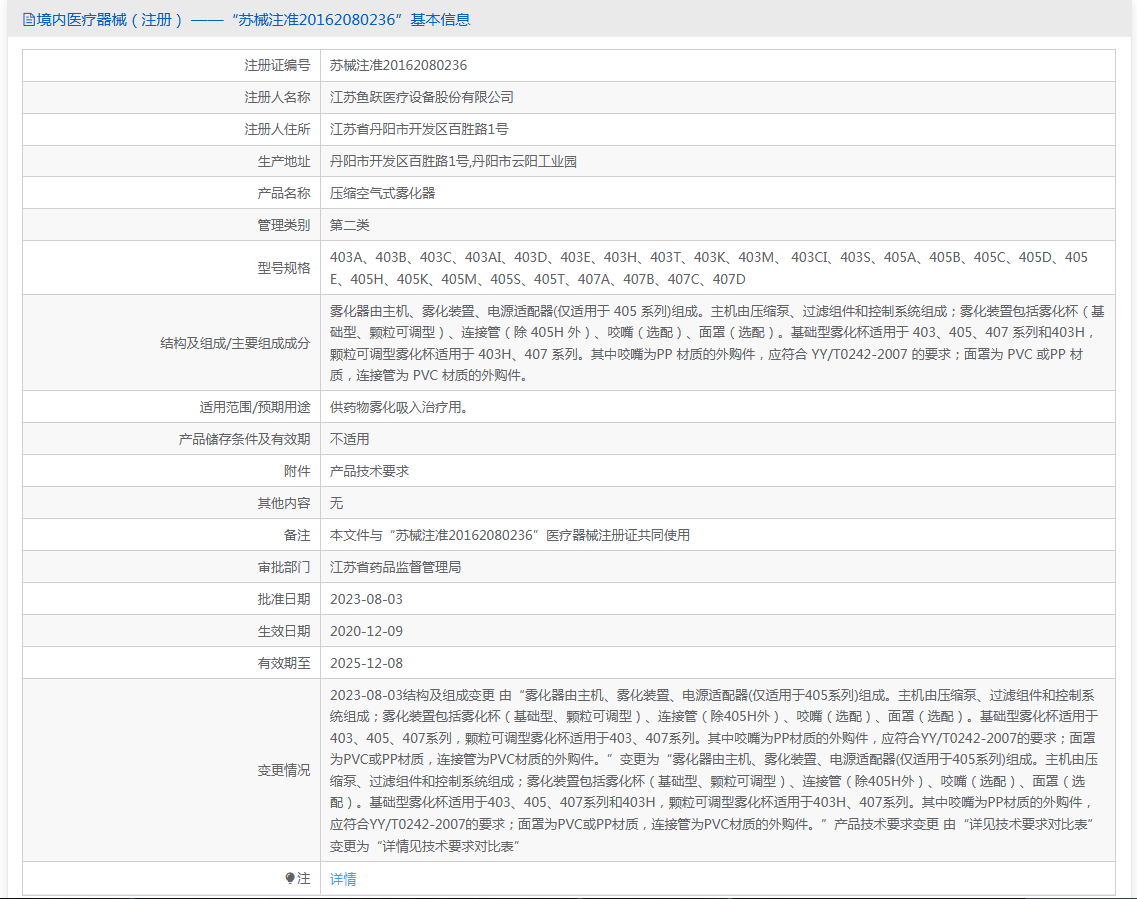The height and width of the screenshot is (899, 1137).
Task: Select other content value 无
Action: coord(336,502)
